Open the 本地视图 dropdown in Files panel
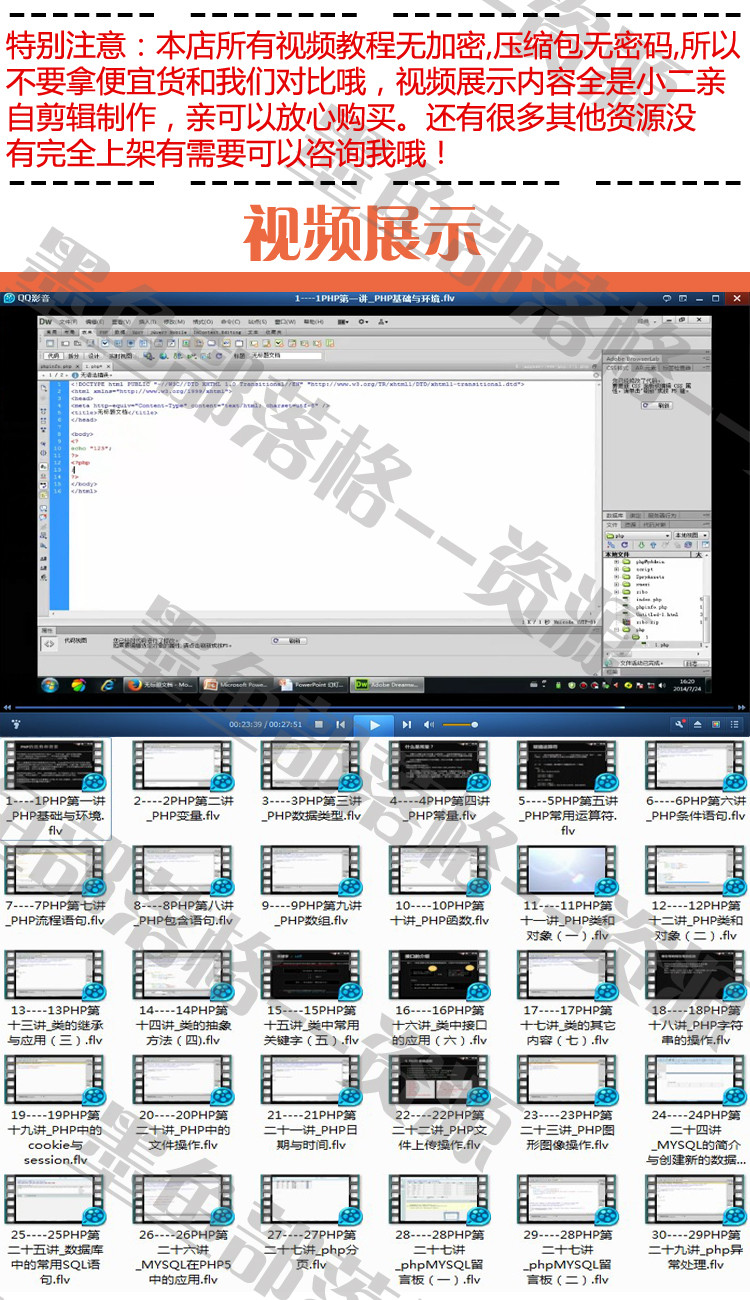 691,536
